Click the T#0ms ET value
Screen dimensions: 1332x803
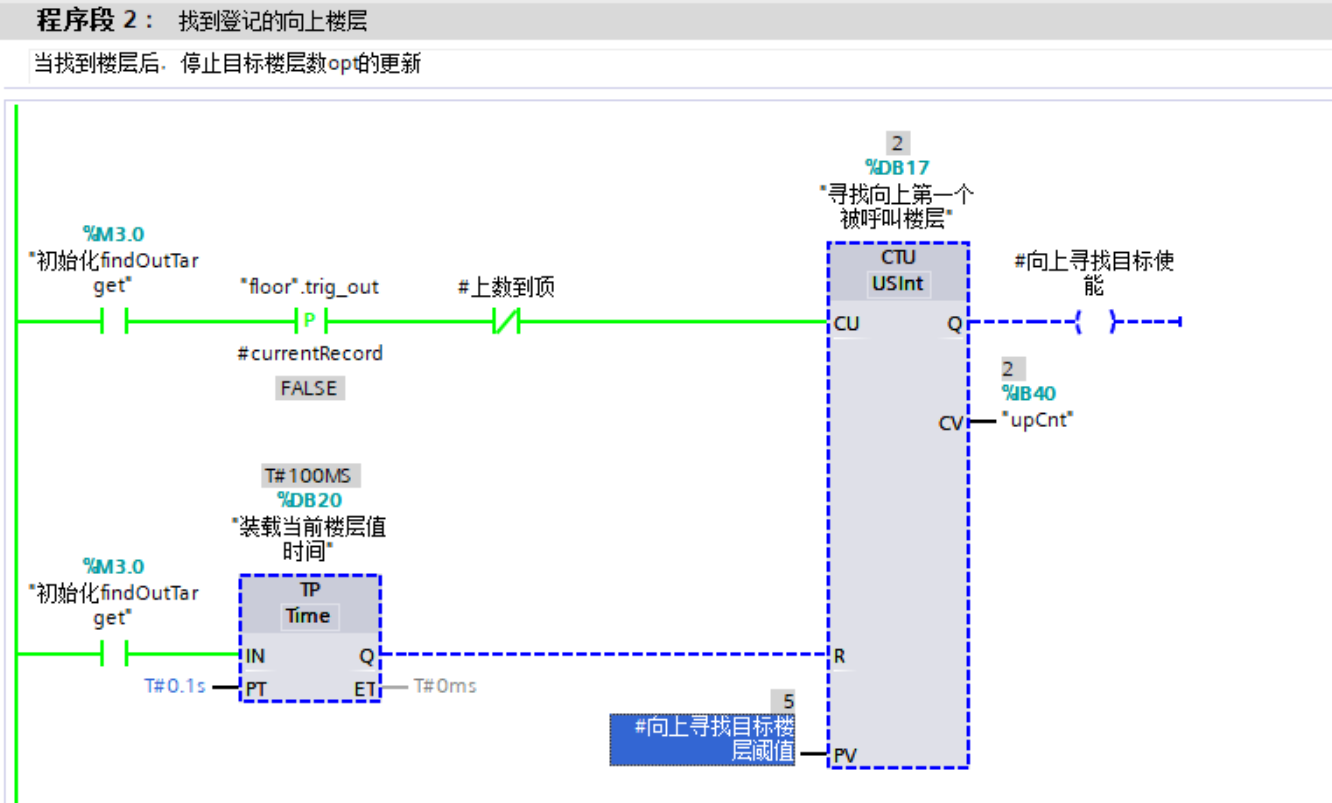[445, 686]
